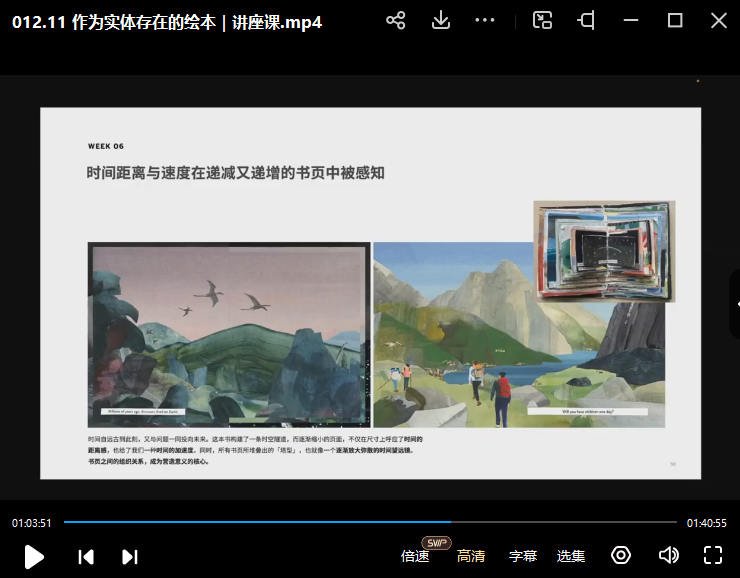
Task: Click the stacked book pages photo
Action: tap(604, 251)
